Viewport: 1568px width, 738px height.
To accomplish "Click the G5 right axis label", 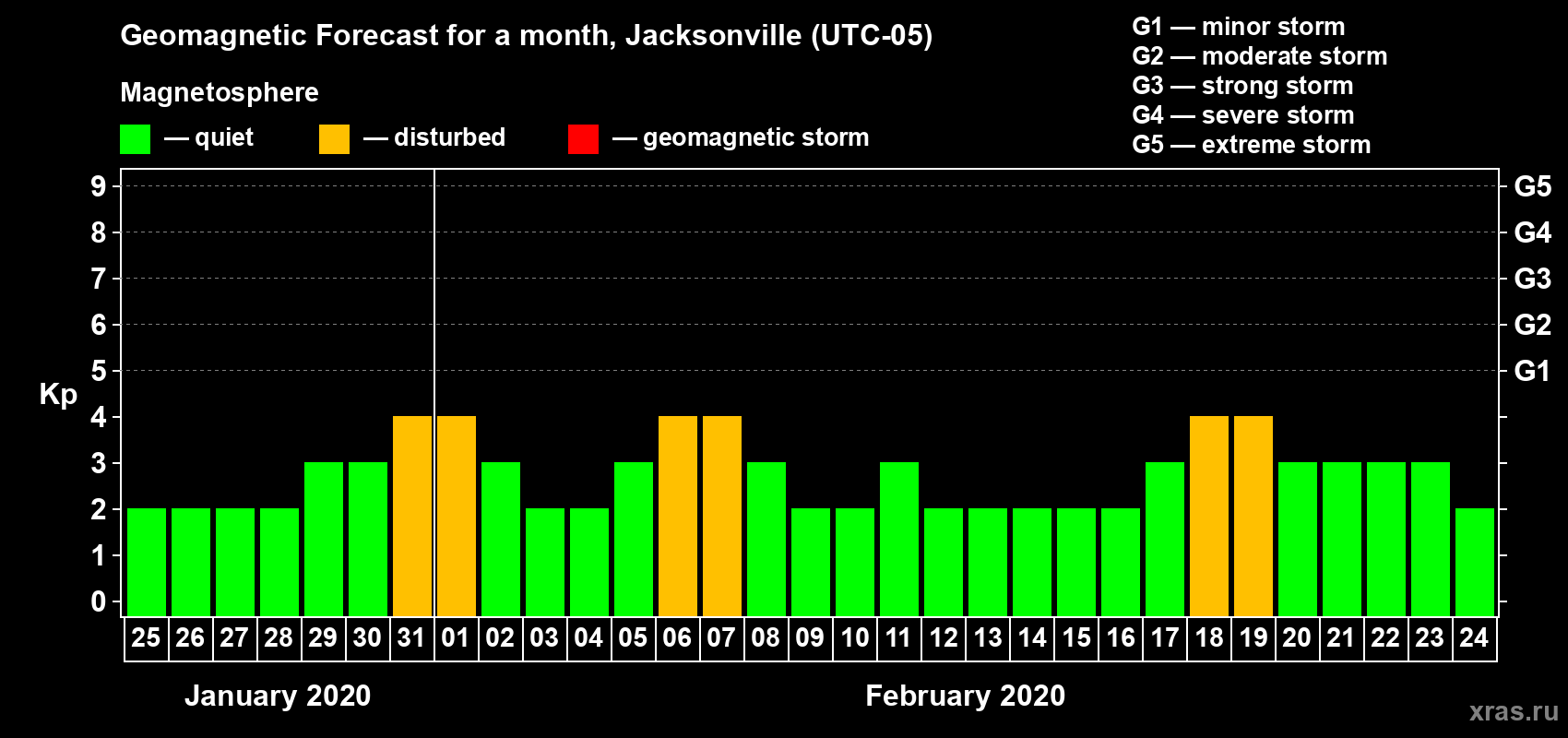I will tap(1533, 186).
